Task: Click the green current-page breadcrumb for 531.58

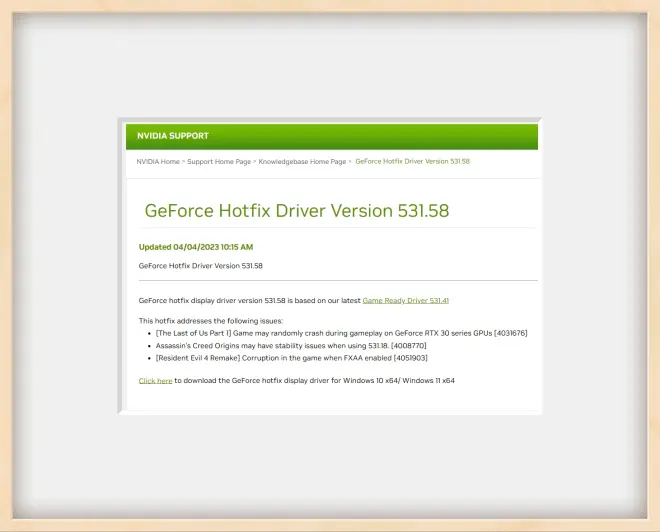Action: pyautogui.click(x=412, y=161)
